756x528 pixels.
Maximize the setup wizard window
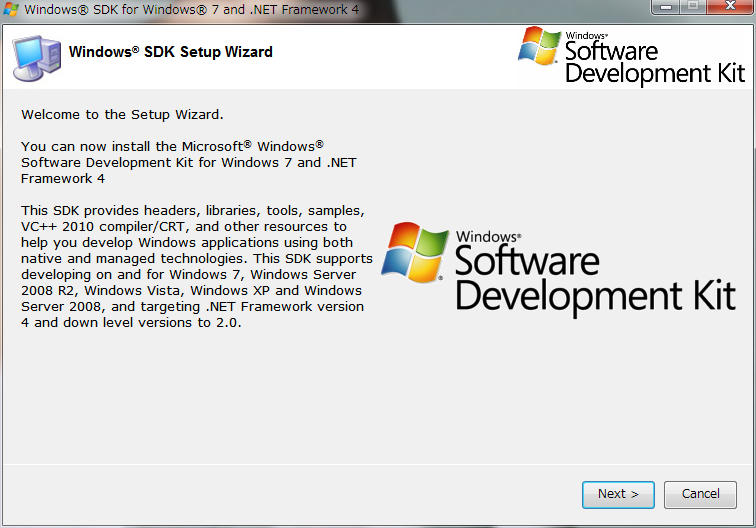693,7
